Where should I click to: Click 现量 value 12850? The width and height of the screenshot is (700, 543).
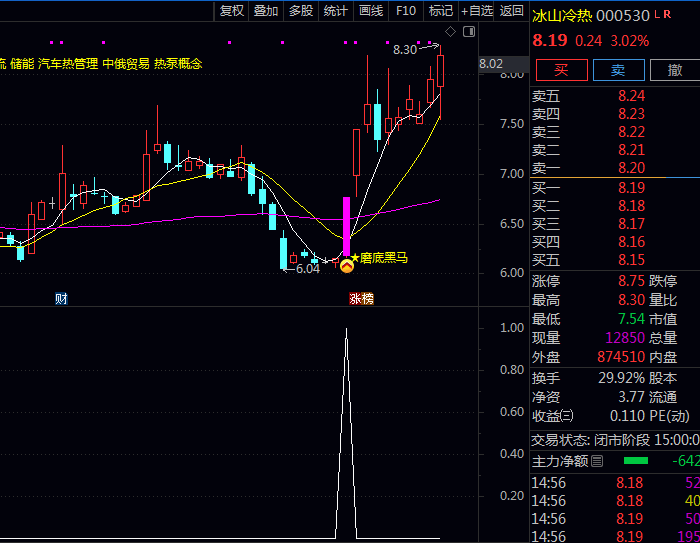tap(625, 338)
